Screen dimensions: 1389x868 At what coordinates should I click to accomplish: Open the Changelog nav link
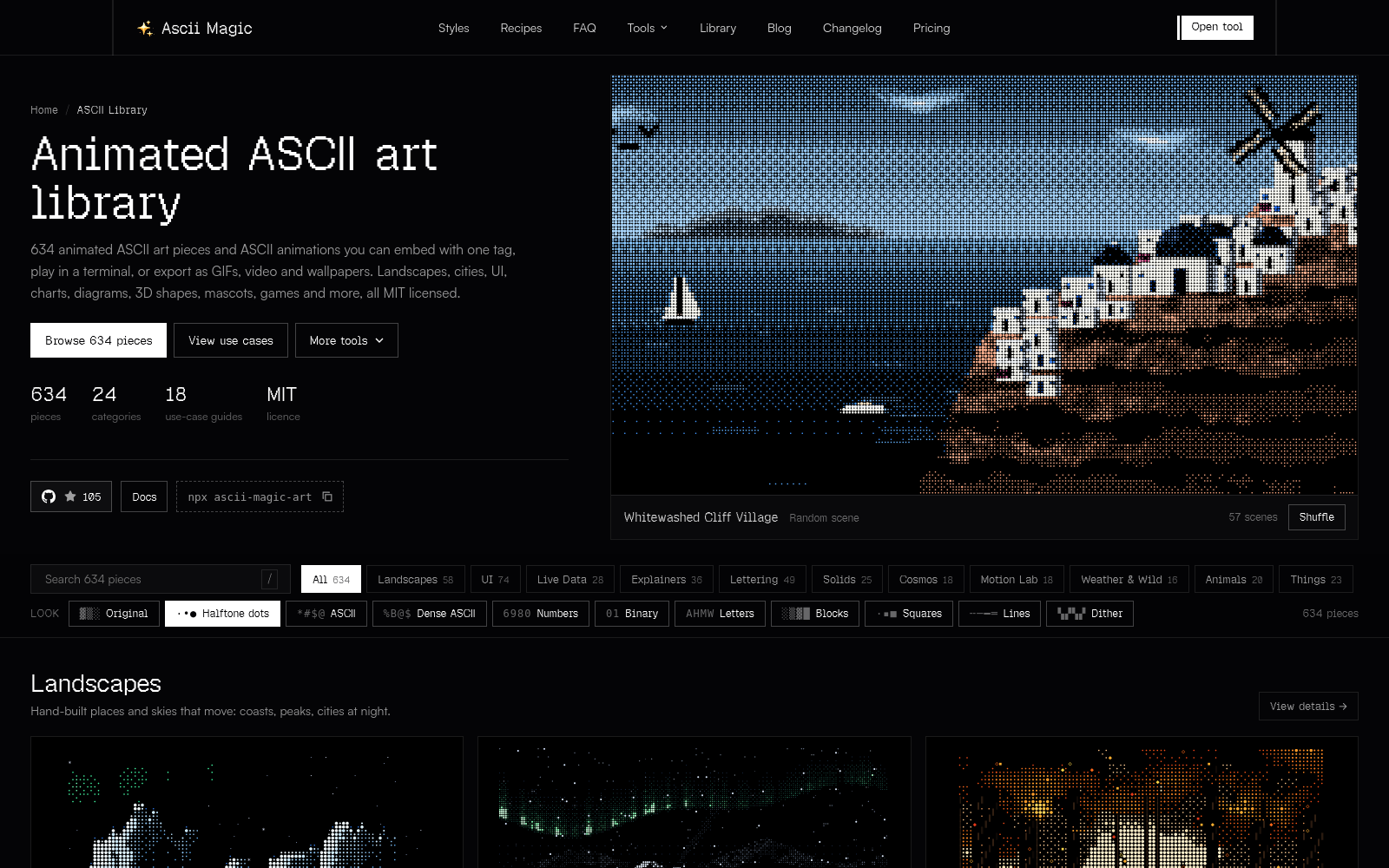(x=852, y=28)
